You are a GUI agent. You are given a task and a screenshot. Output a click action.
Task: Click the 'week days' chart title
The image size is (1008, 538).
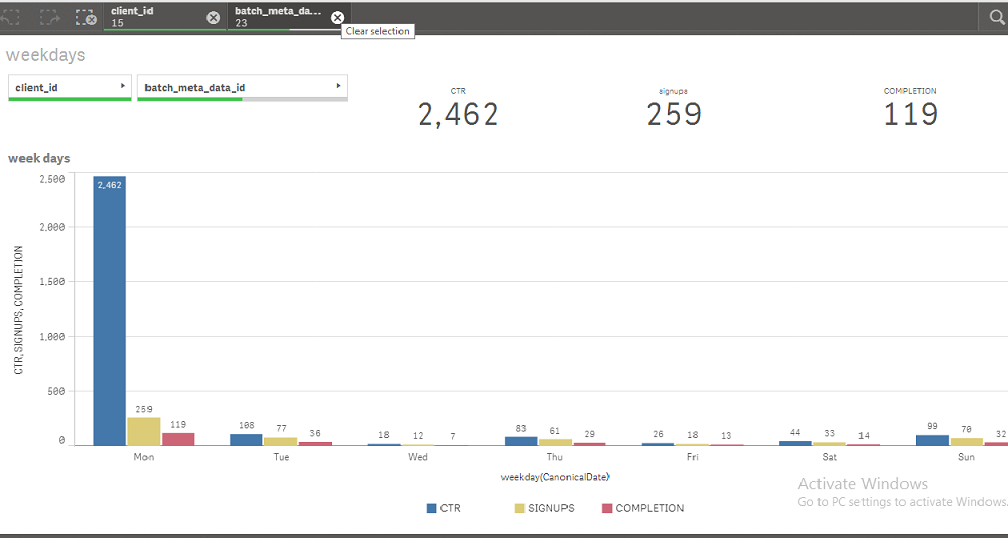(x=39, y=158)
